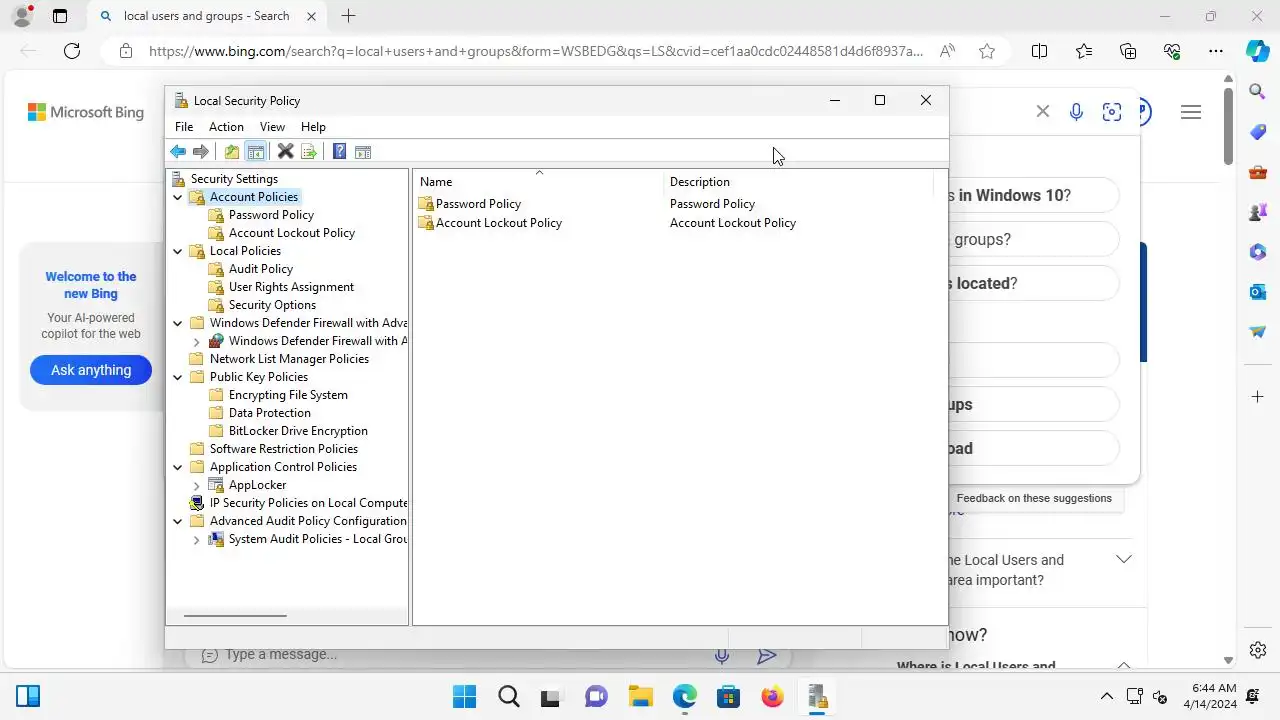This screenshot has height=720, width=1280.
Task: Click the Forward arrow in Local Security Policy toolbar
Action: (201, 152)
